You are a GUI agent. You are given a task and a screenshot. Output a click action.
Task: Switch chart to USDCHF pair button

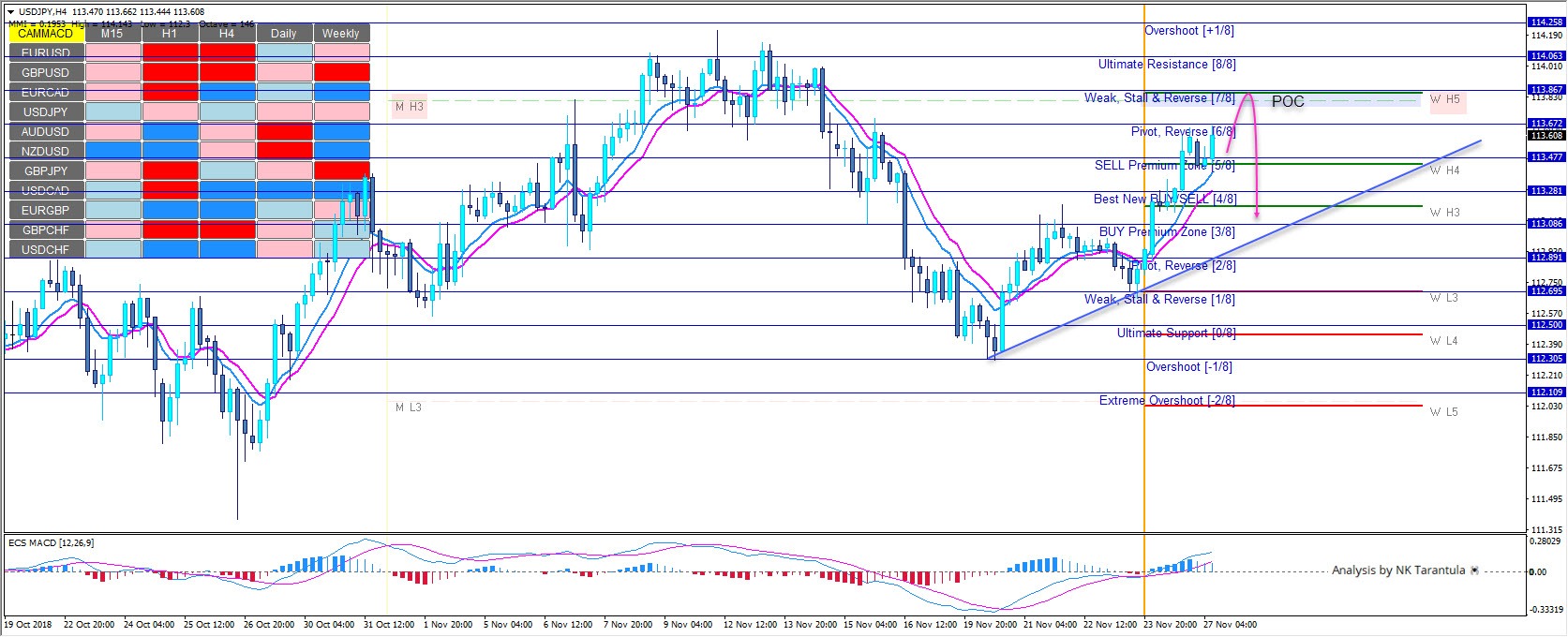point(45,249)
